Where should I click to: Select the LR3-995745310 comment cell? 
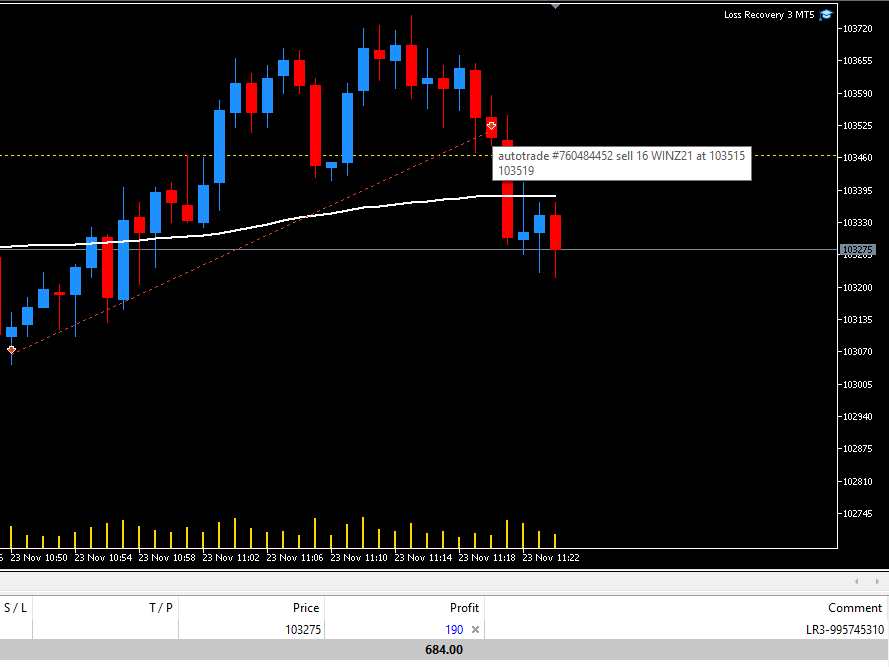pos(845,630)
